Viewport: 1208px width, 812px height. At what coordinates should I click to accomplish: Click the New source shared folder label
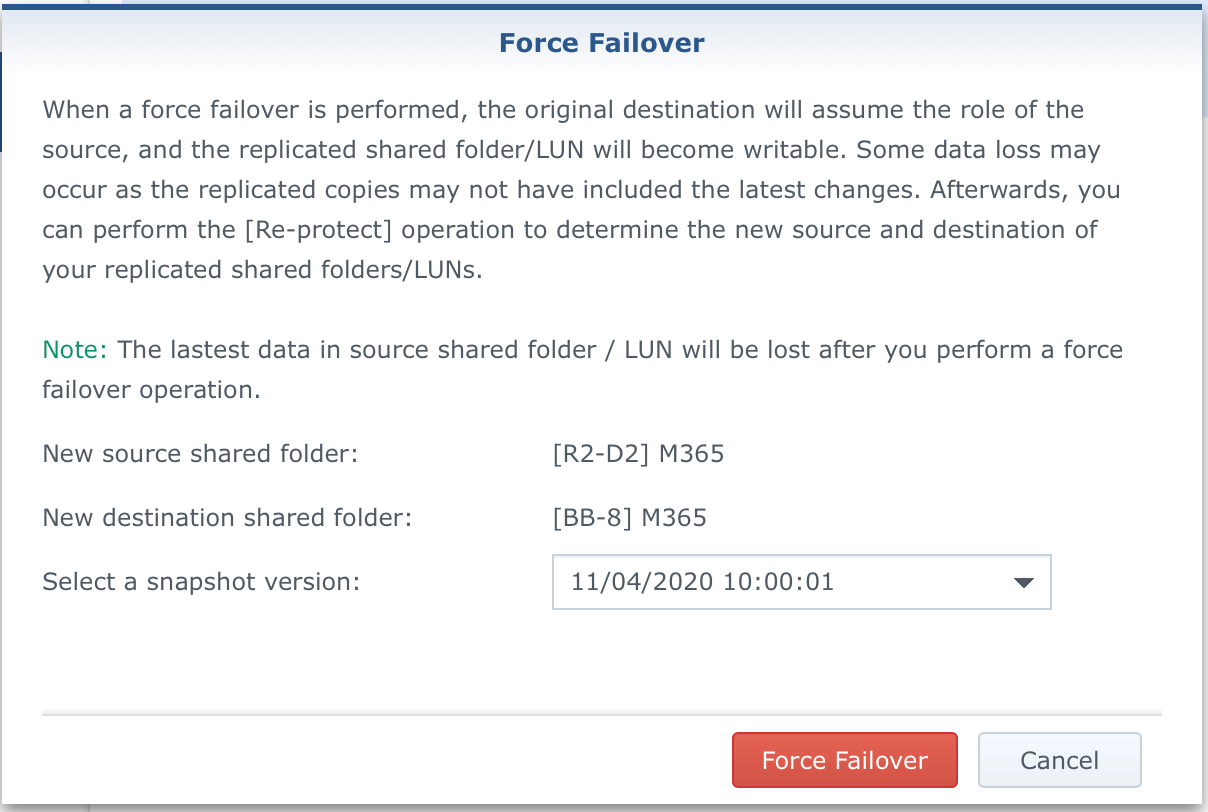pyautogui.click(x=200, y=454)
